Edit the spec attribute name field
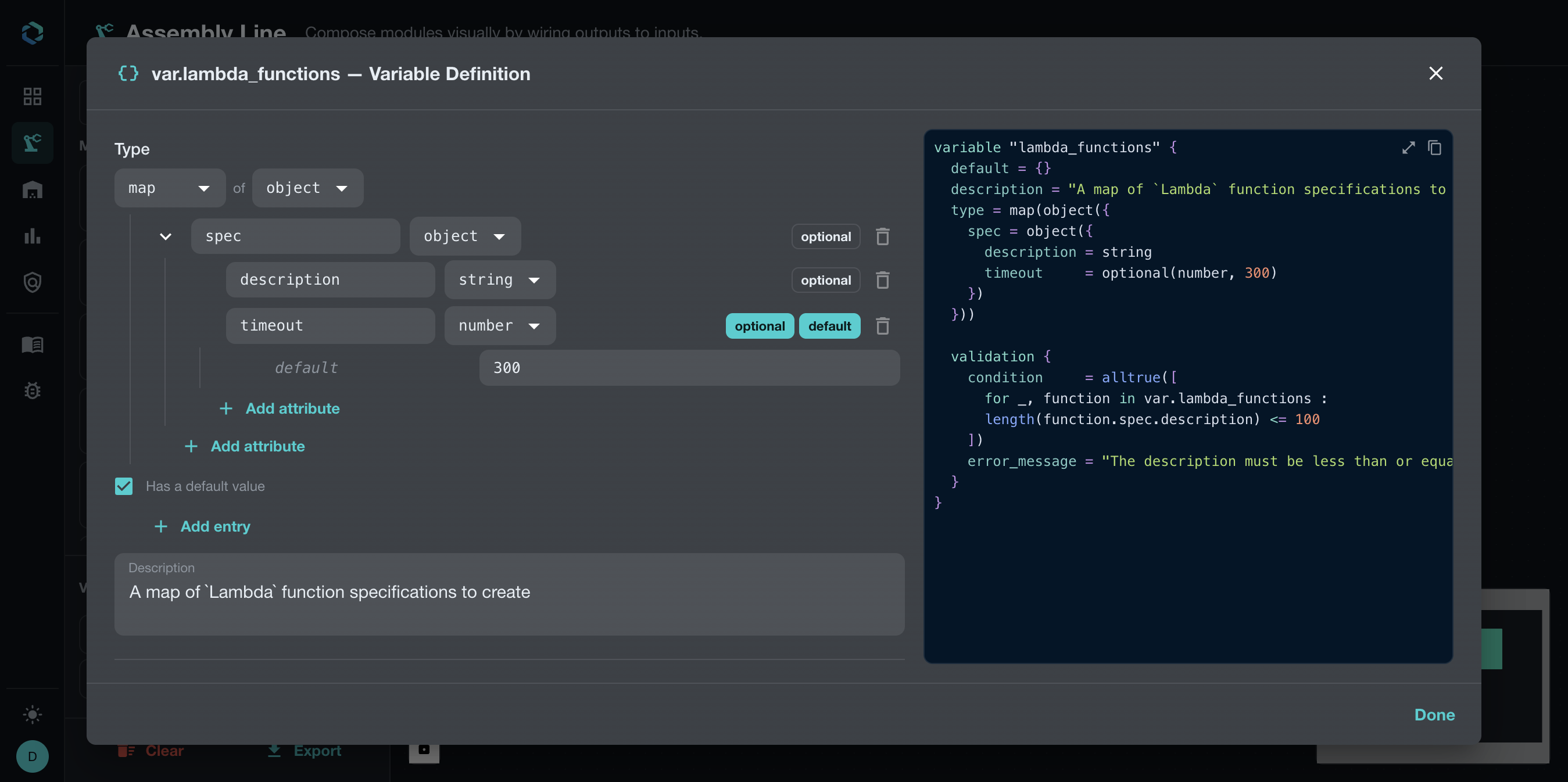Screen dimensions: 1568x782 pos(295,236)
